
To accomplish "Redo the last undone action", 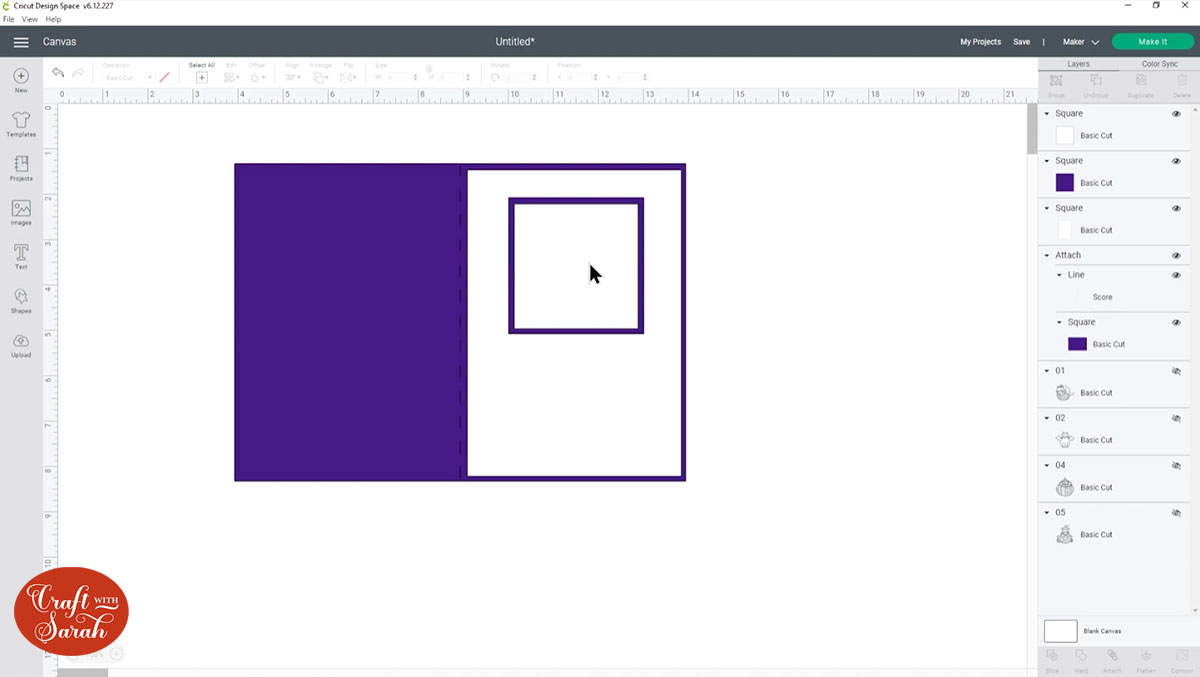I will (78, 73).
